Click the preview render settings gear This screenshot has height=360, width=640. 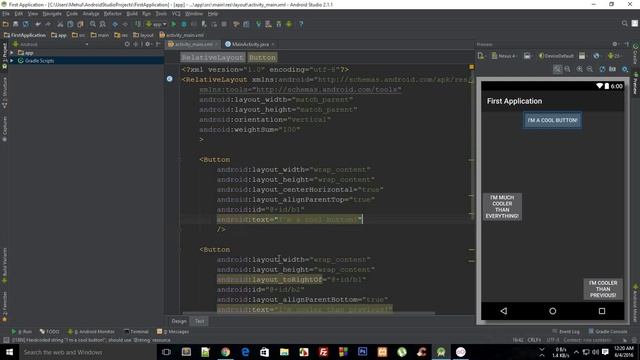624,69
